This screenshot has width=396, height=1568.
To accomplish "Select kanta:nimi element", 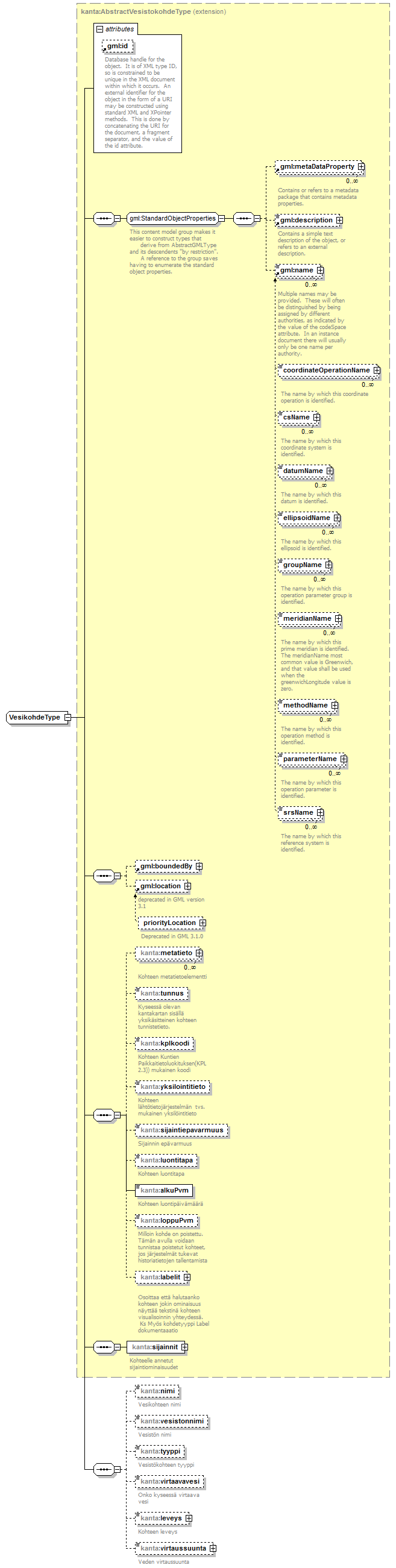I will (x=157, y=1391).
